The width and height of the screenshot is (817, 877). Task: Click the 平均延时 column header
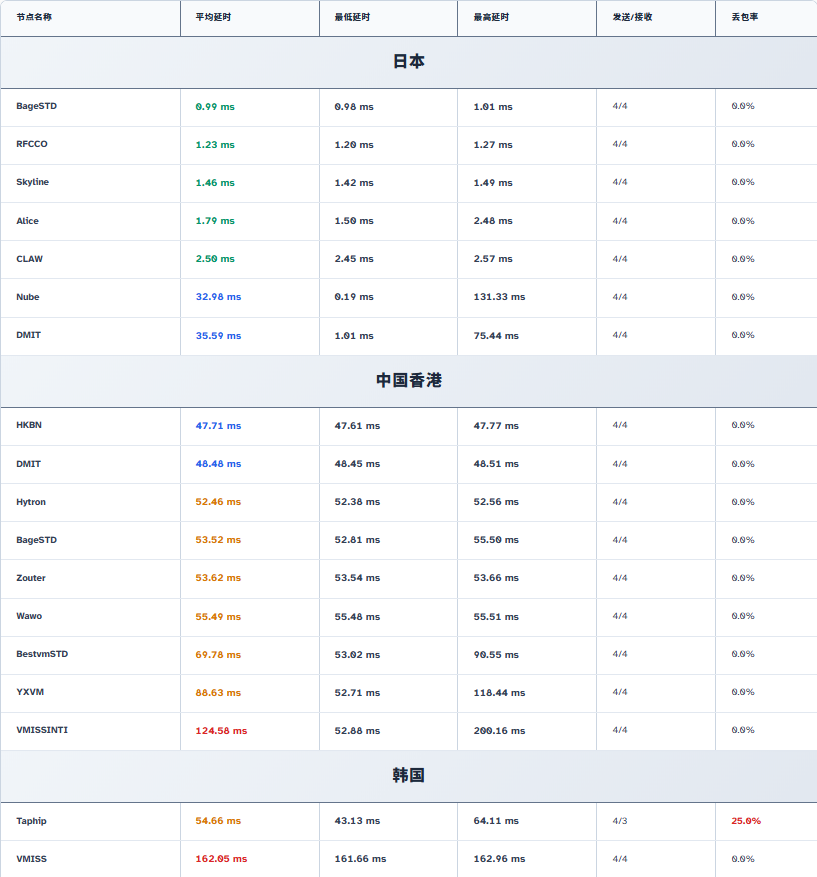point(214,17)
